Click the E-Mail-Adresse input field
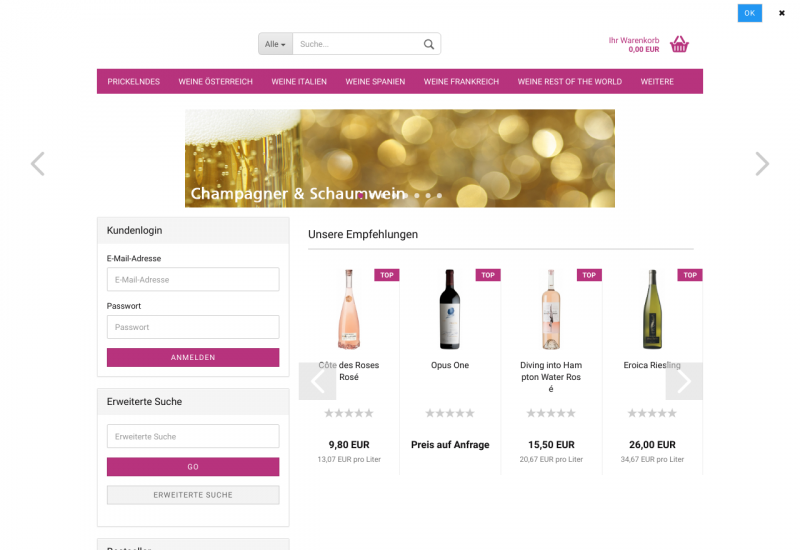Image resolution: width=800 pixels, height=550 pixels. [x=193, y=280]
